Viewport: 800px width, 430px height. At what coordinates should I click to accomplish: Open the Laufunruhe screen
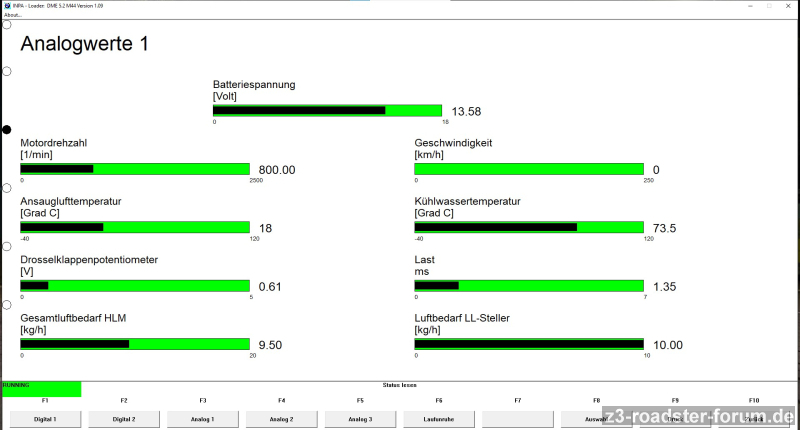pos(439,420)
